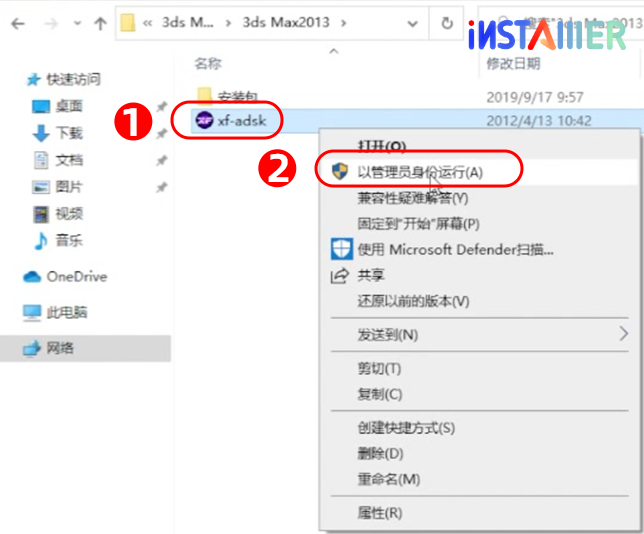Image resolution: width=644 pixels, height=534 pixels.
Task: Click the 快速访问 star icon
Action: point(33,79)
